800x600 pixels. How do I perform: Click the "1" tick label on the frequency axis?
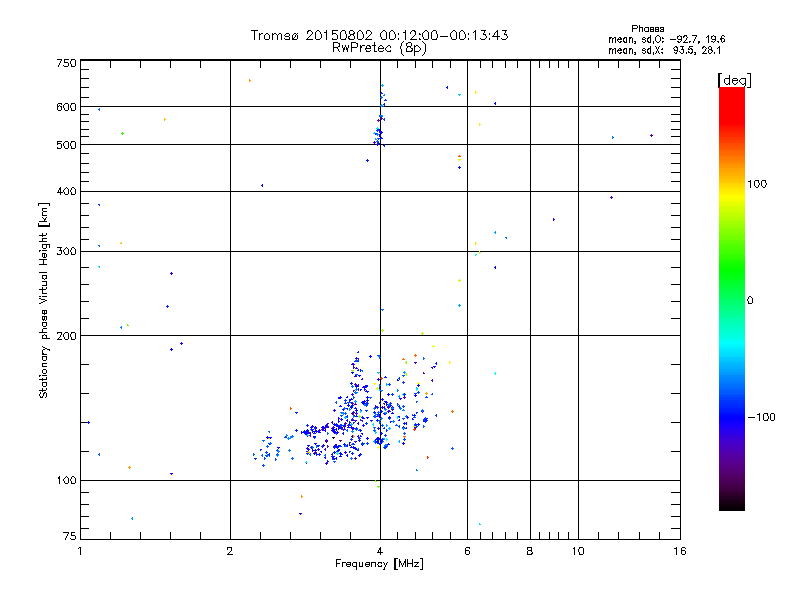(80, 551)
